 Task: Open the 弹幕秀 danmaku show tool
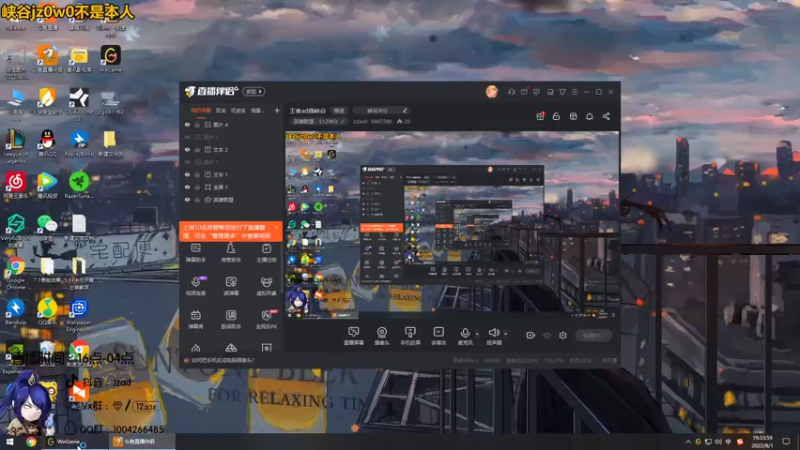point(195,319)
